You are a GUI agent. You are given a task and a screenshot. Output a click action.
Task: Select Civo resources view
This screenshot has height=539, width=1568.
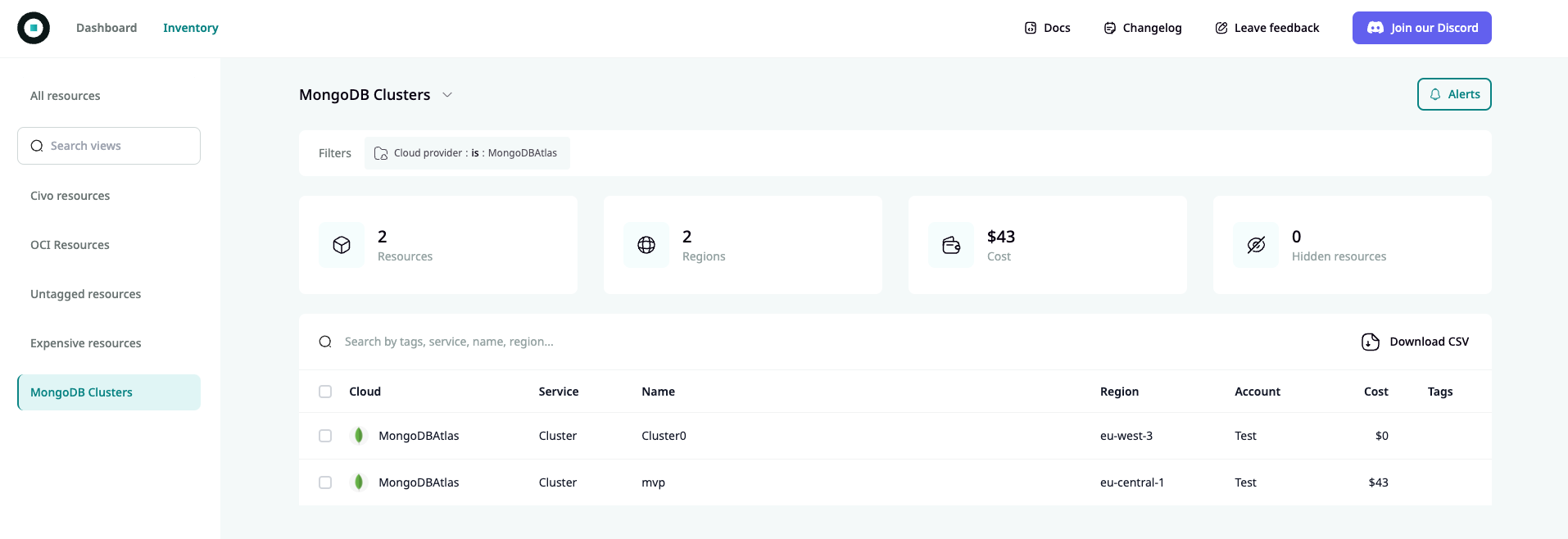pos(109,196)
